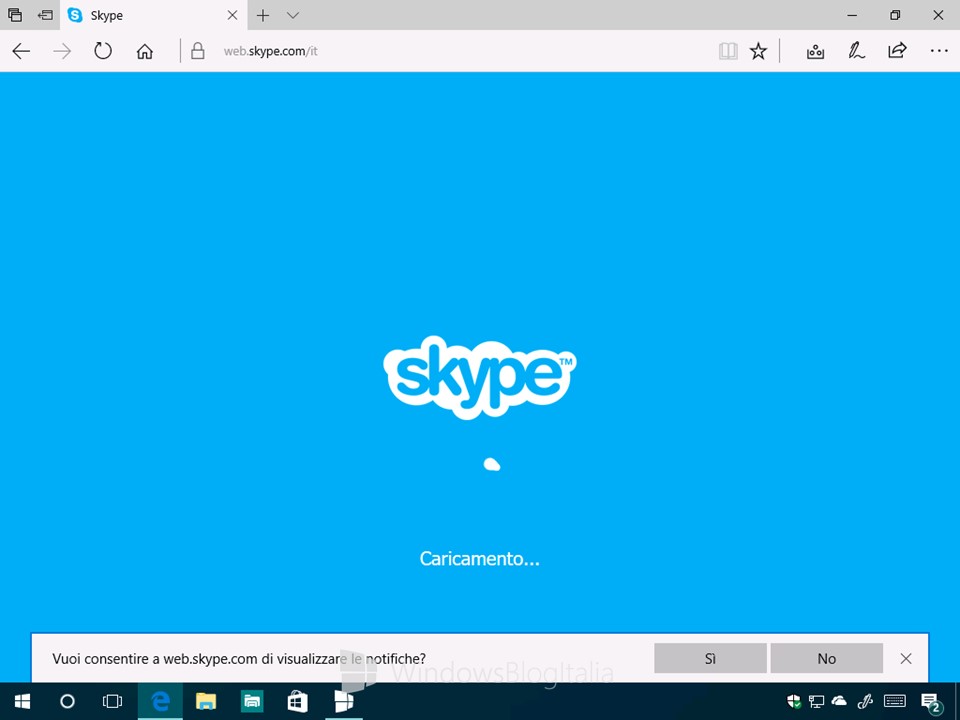
Task: Launch the Windows Store from taskbar
Action: coord(298,701)
